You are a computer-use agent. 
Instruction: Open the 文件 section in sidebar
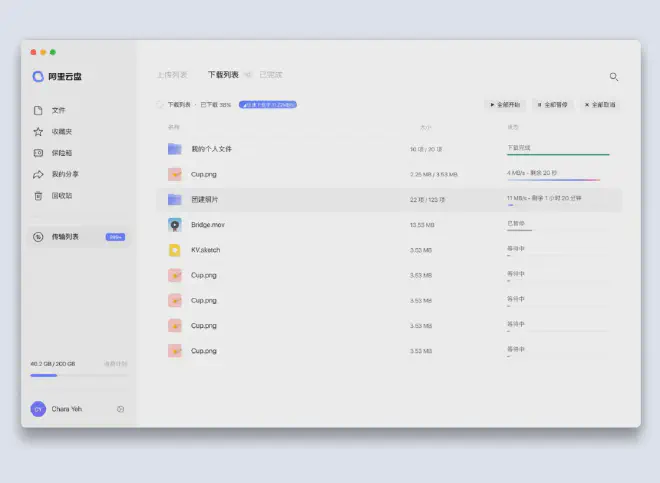click(x=58, y=110)
